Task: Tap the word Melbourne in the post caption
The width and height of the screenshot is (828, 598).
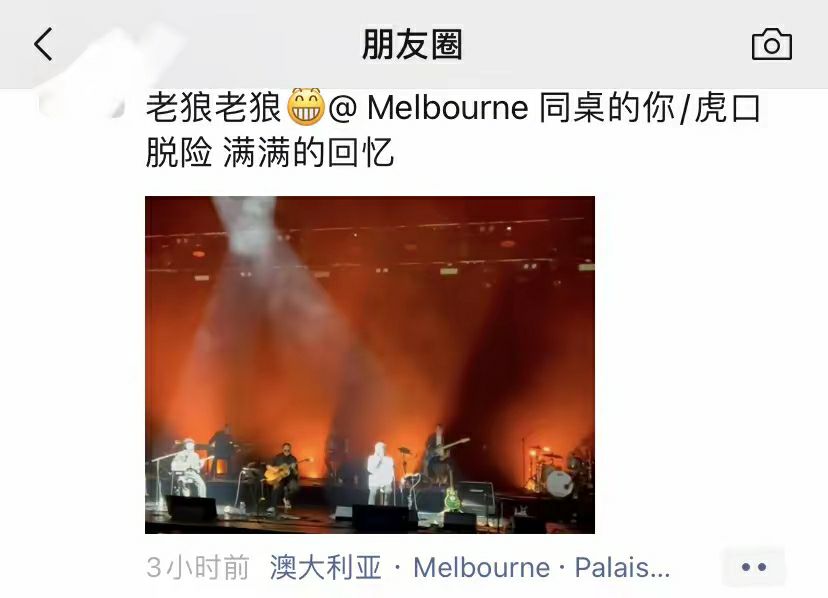Action: click(447, 108)
